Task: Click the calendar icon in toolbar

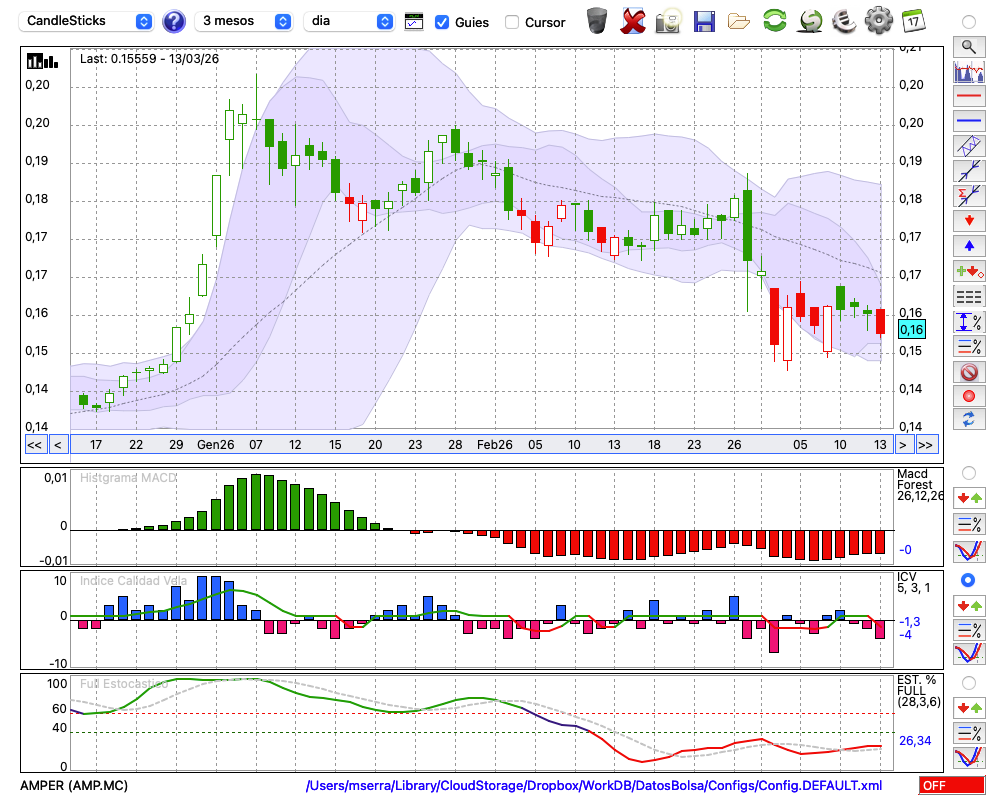Action: click(x=913, y=20)
